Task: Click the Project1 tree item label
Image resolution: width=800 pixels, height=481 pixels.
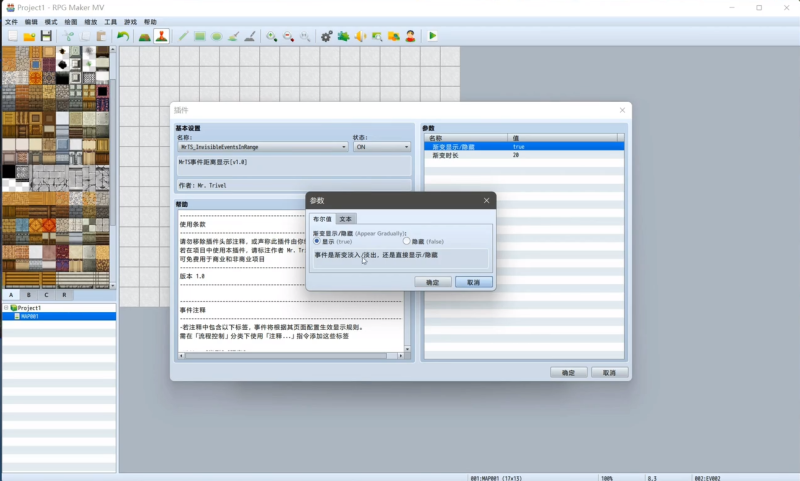Action: pos(29,308)
